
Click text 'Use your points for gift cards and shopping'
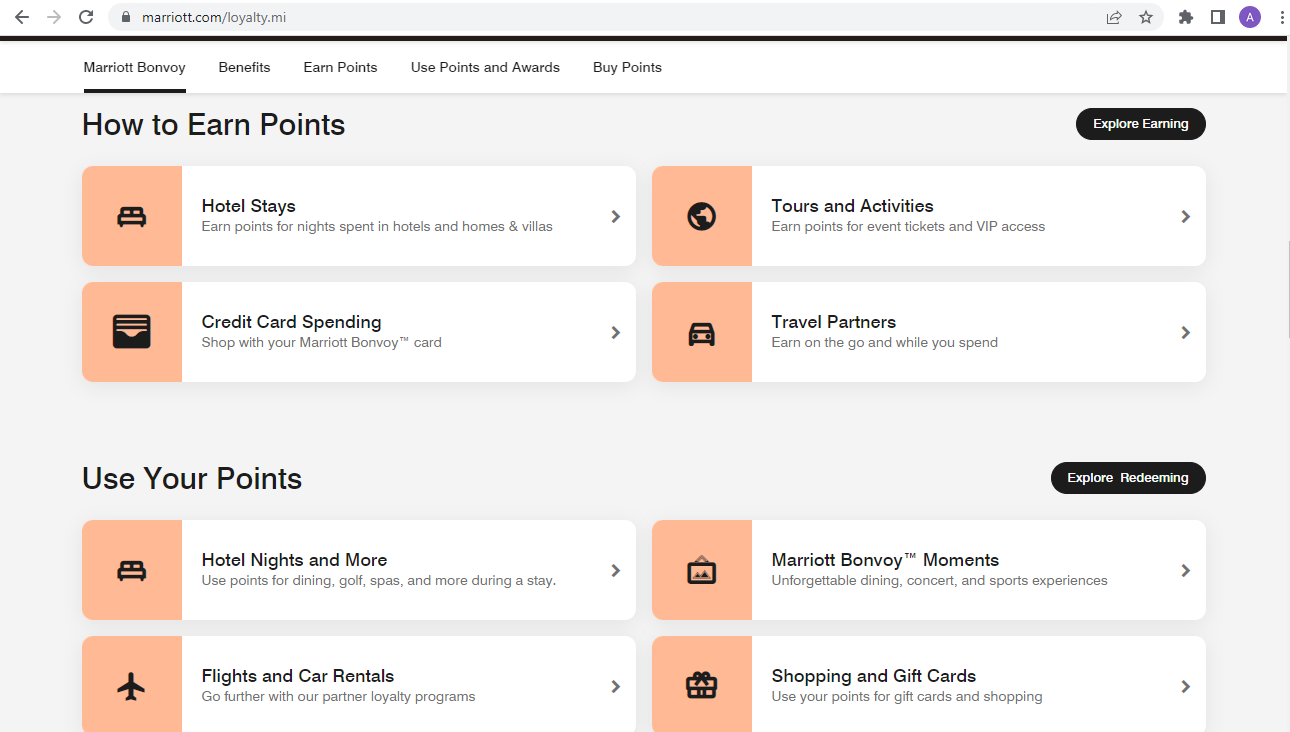coord(907,697)
